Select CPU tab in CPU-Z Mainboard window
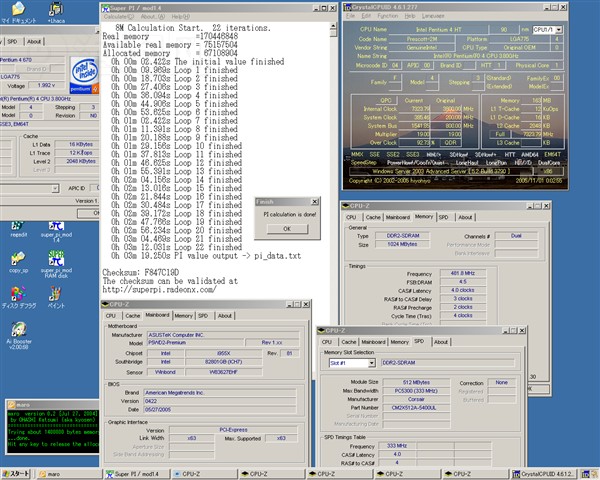Image resolution: width=600 pixels, height=480 pixels. [111, 316]
